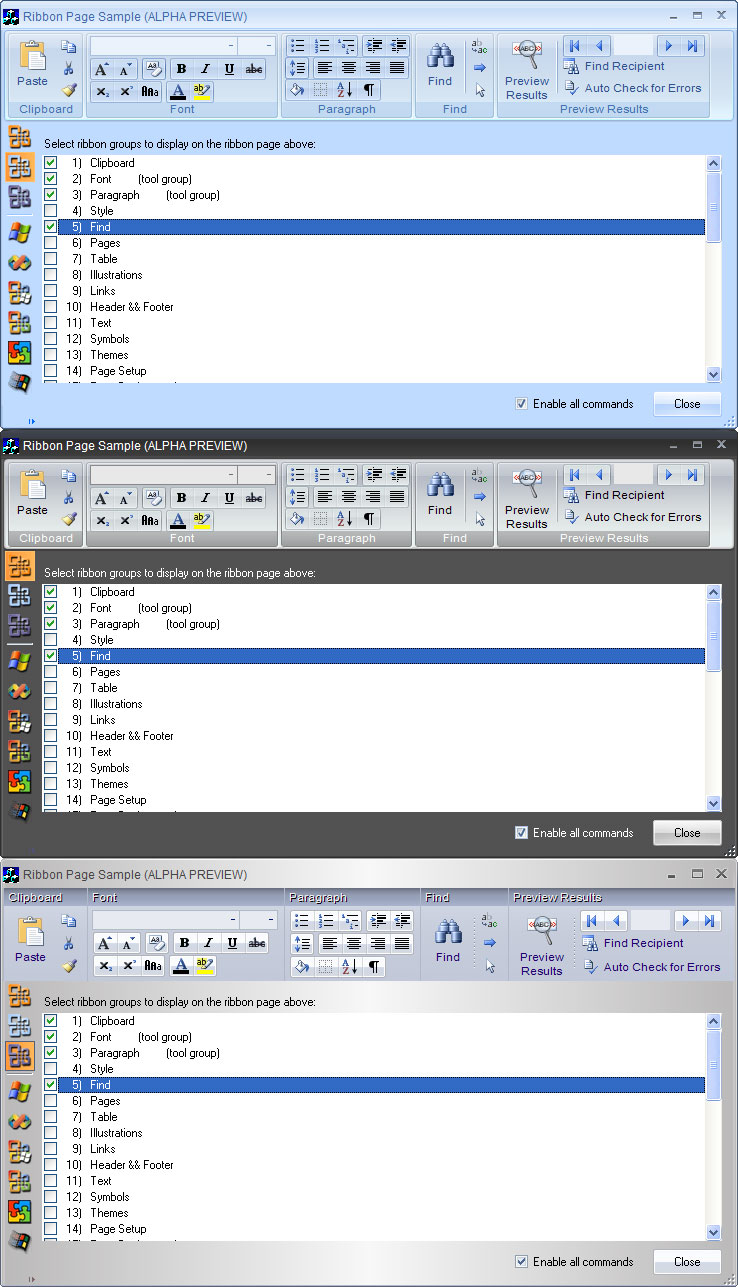Click Line Spacing in the silver window ribbon
Viewport: 738px width, 1287px height.
coord(301,943)
